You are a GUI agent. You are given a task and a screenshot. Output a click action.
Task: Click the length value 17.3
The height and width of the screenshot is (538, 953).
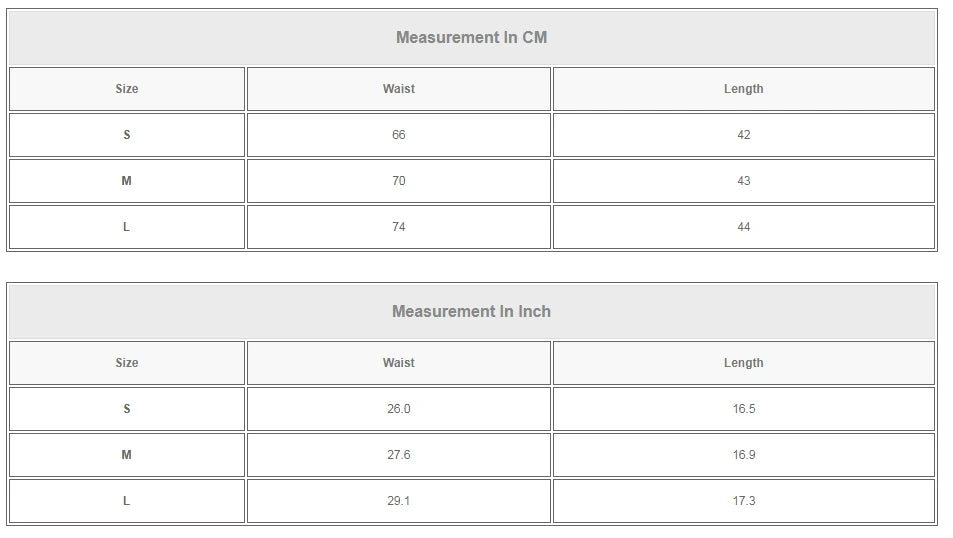click(x=743, y=501)
